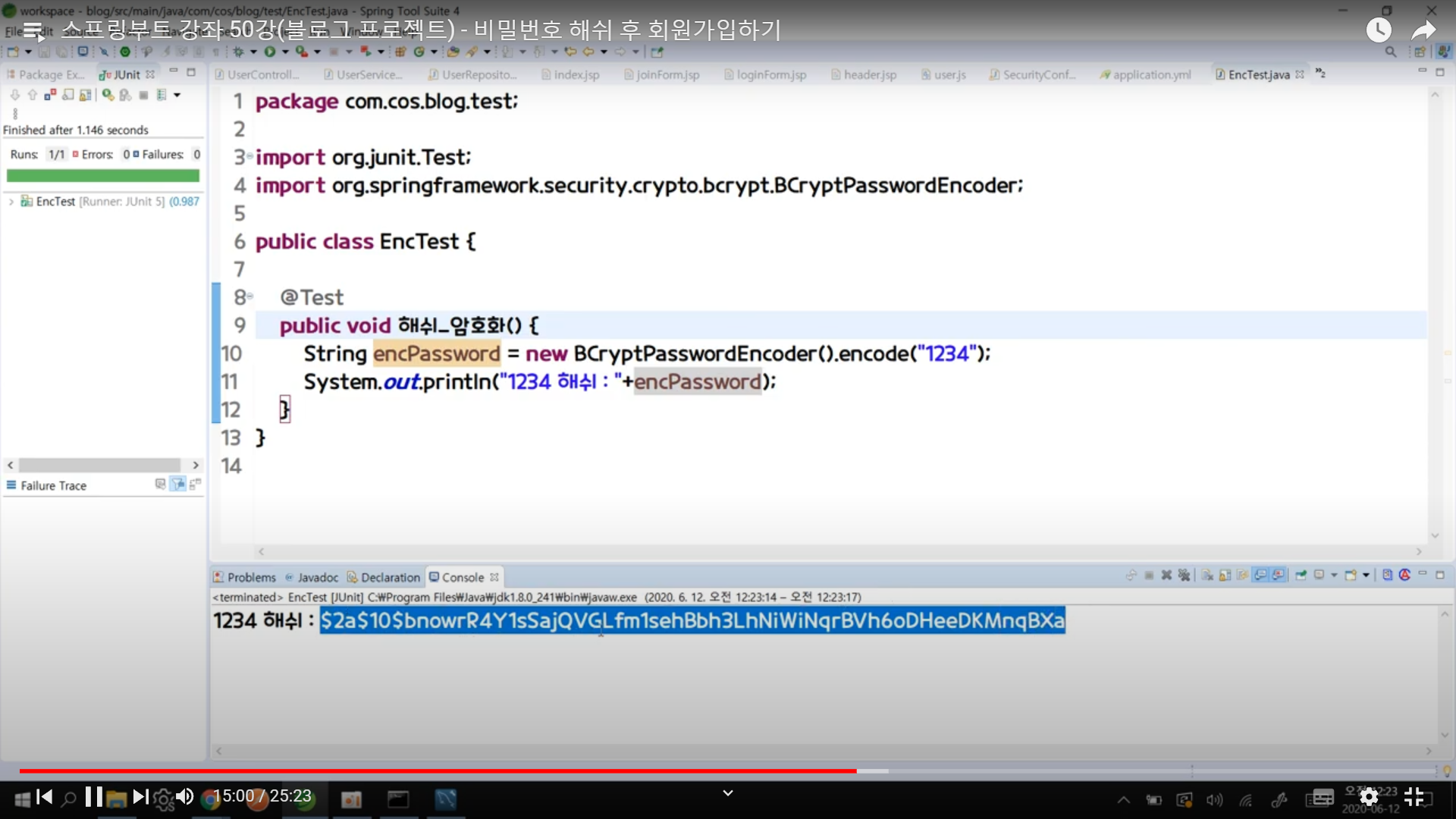Toggle Failure Trace filter stack icon
Image resolution: width=1456 pixels, height=819 pixels.
[x=177, y=484]
